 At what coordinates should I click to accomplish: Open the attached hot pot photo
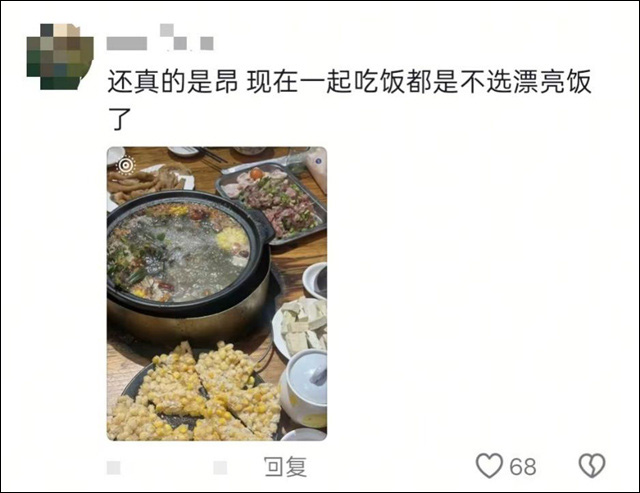217,293
